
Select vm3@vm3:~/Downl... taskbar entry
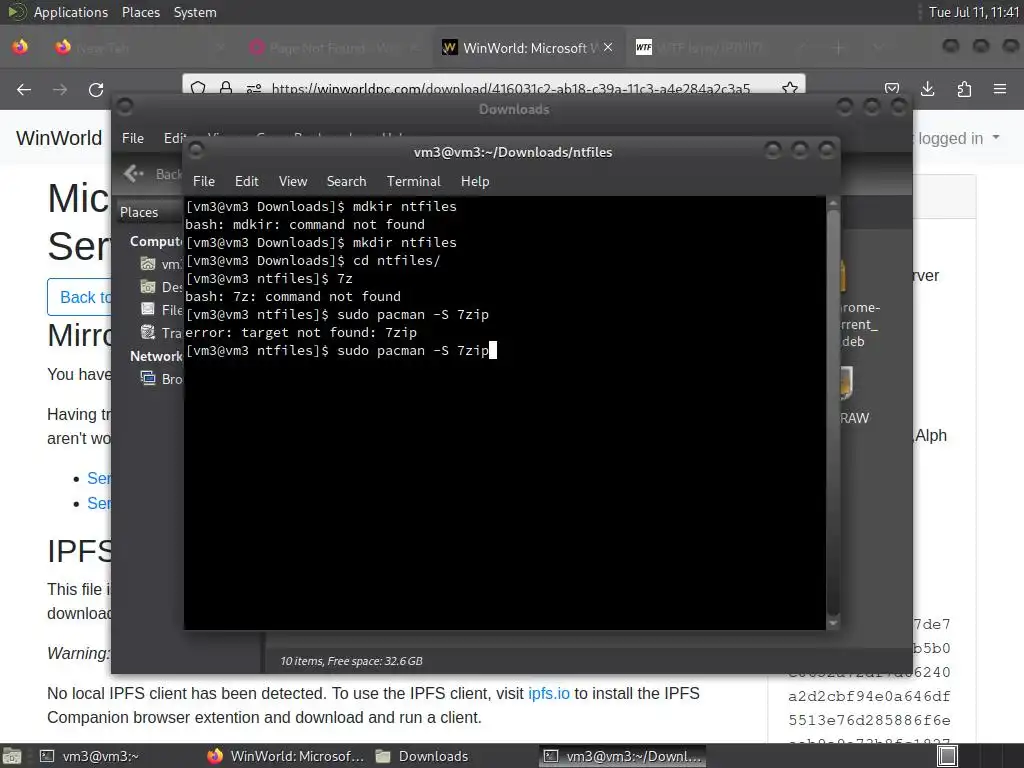point(622,756)
